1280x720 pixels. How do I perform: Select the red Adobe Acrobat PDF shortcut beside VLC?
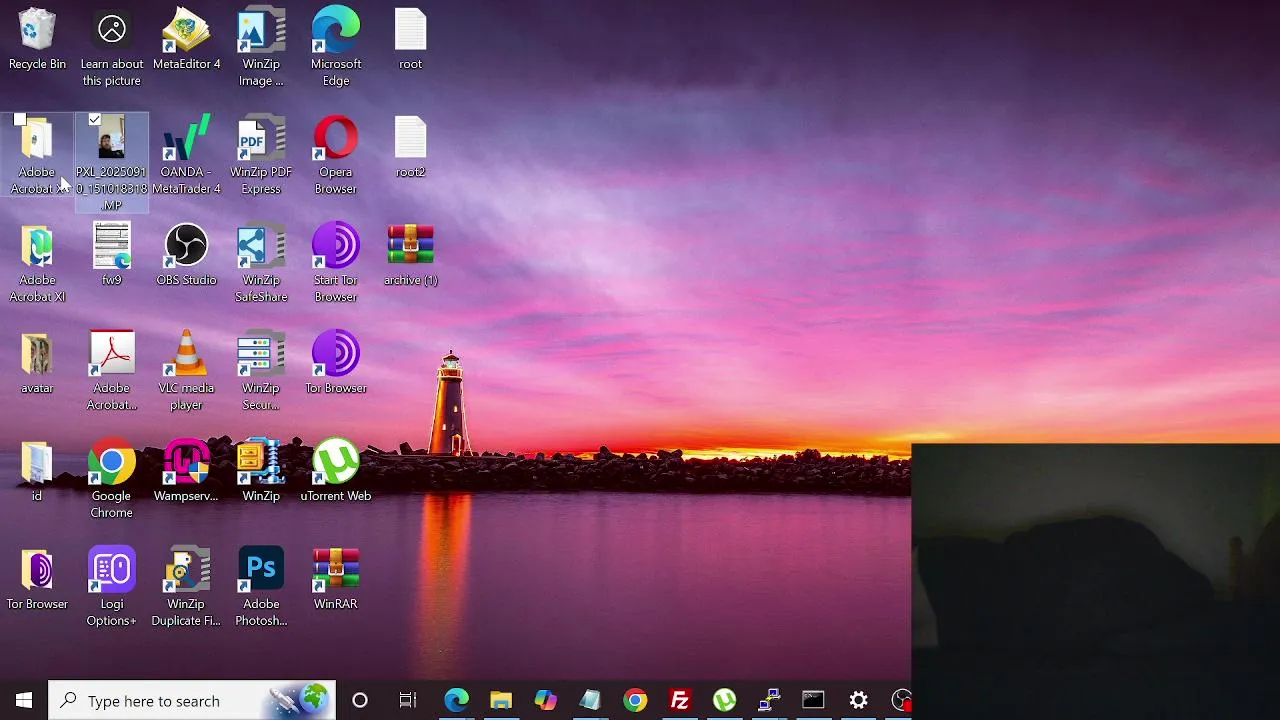point(111,372)
